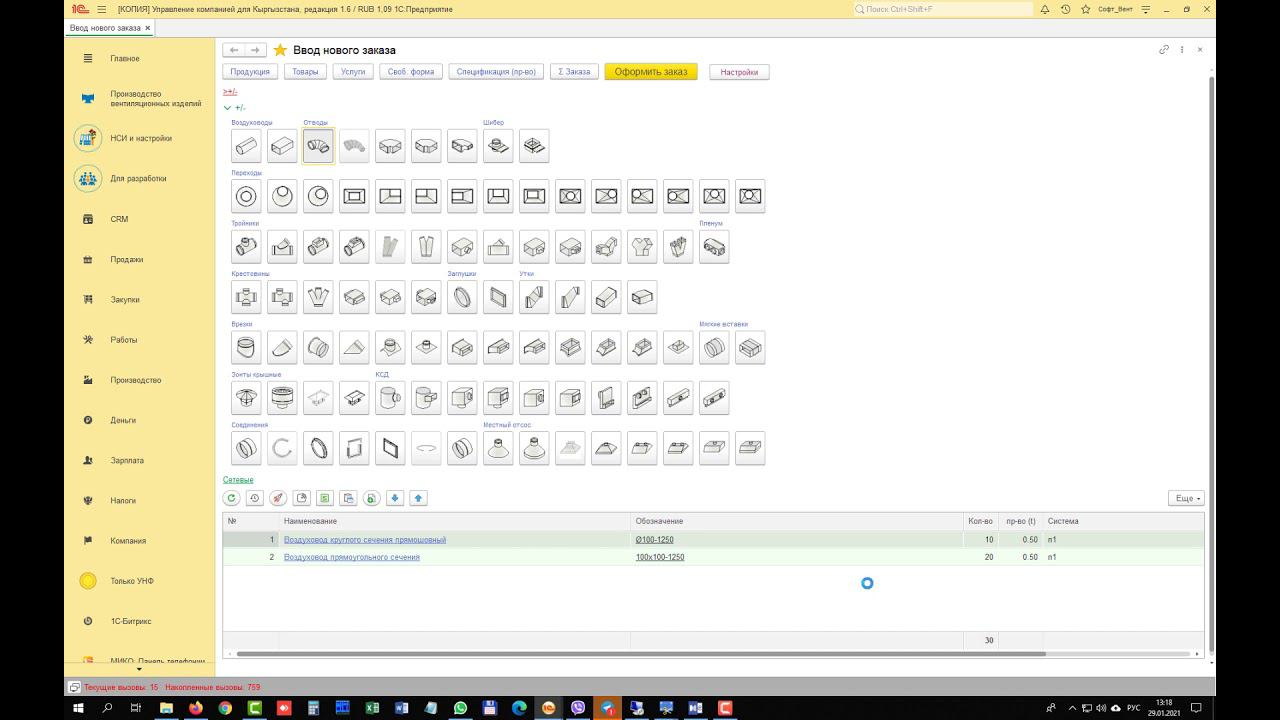Open the CRM section
This screenshot has width=1280, height=720.
(119, 219)
